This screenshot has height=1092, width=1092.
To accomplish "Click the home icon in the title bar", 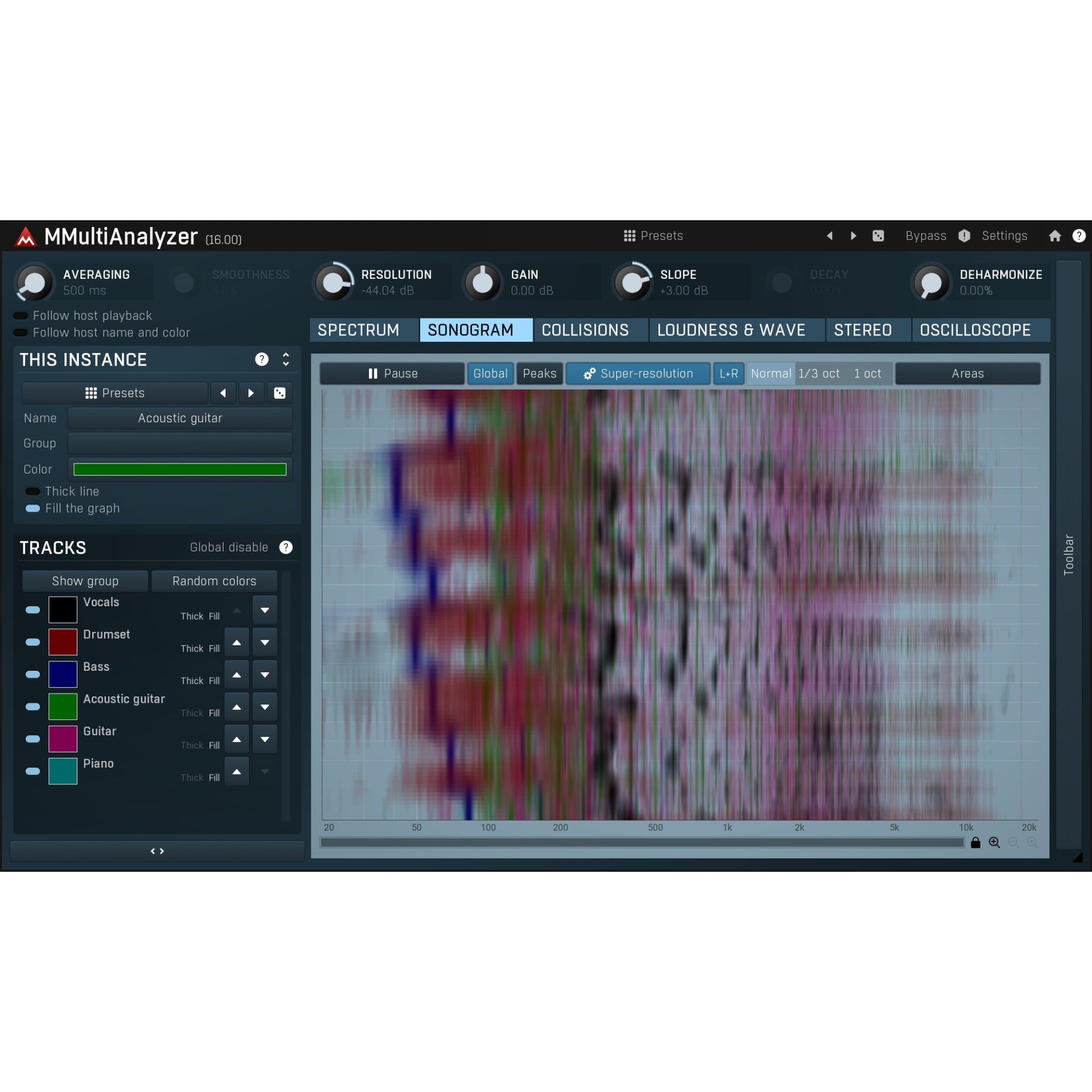I will coord(1055,236).
